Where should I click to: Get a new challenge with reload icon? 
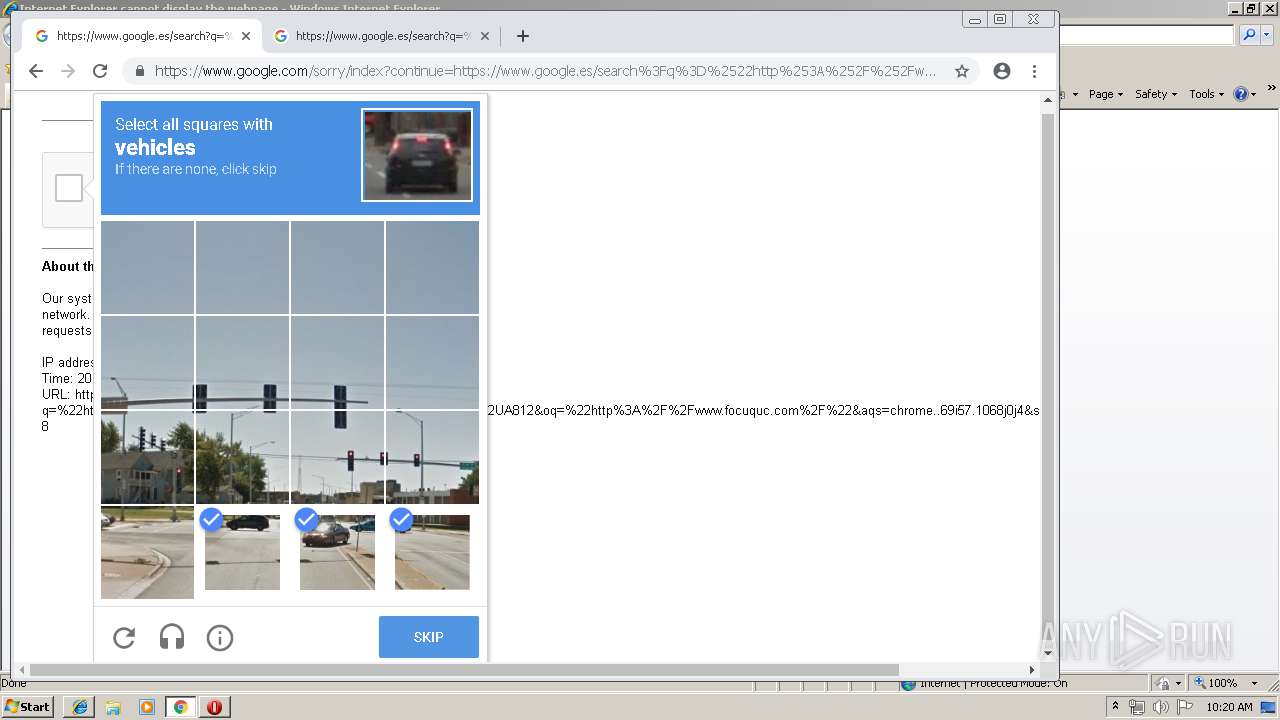[x=124, y=637]
